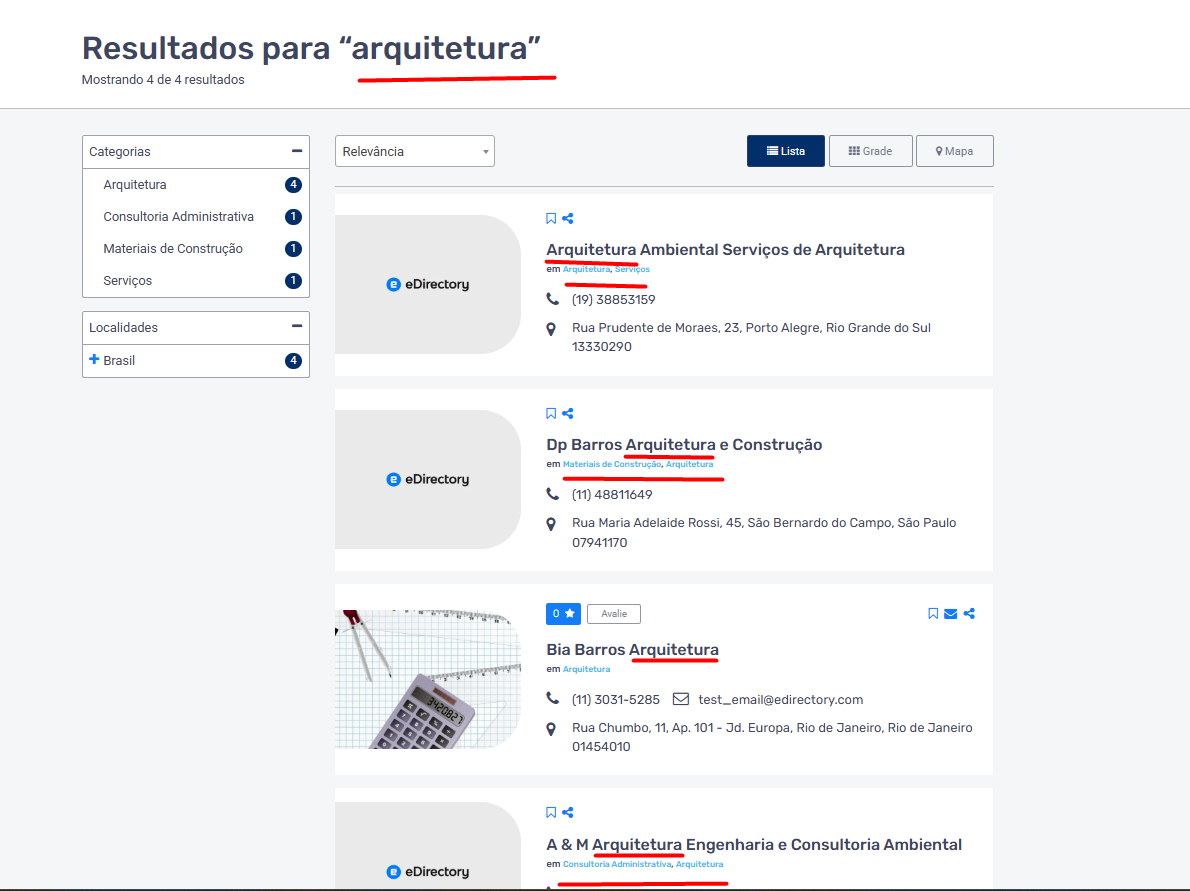Open eDirectory placeholder image of Arquitetura Ambiental
The height and width of the screenshot is (891, 1190).
(428, 285)
